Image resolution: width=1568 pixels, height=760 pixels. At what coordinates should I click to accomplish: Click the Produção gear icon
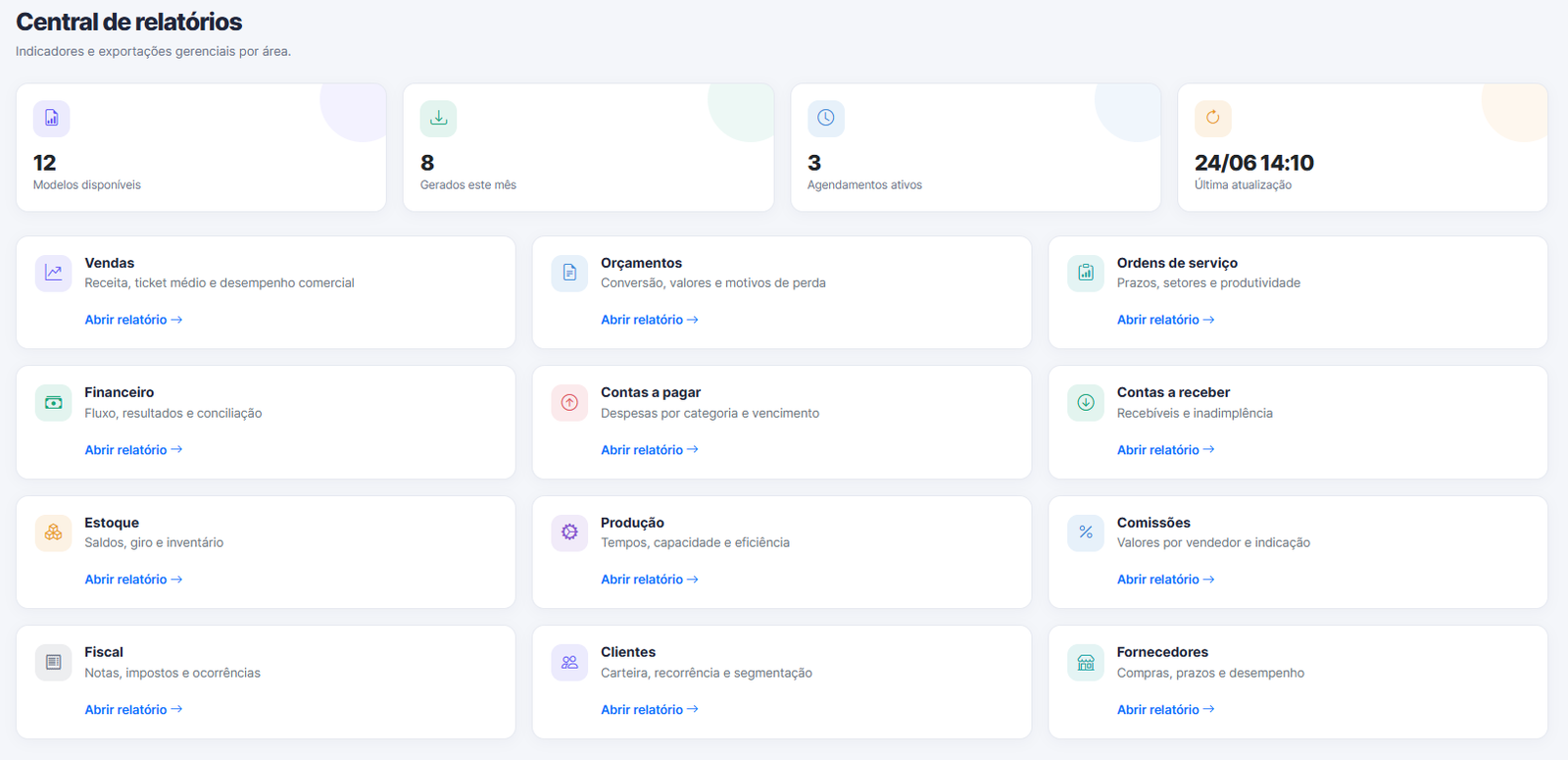[569, 532]
